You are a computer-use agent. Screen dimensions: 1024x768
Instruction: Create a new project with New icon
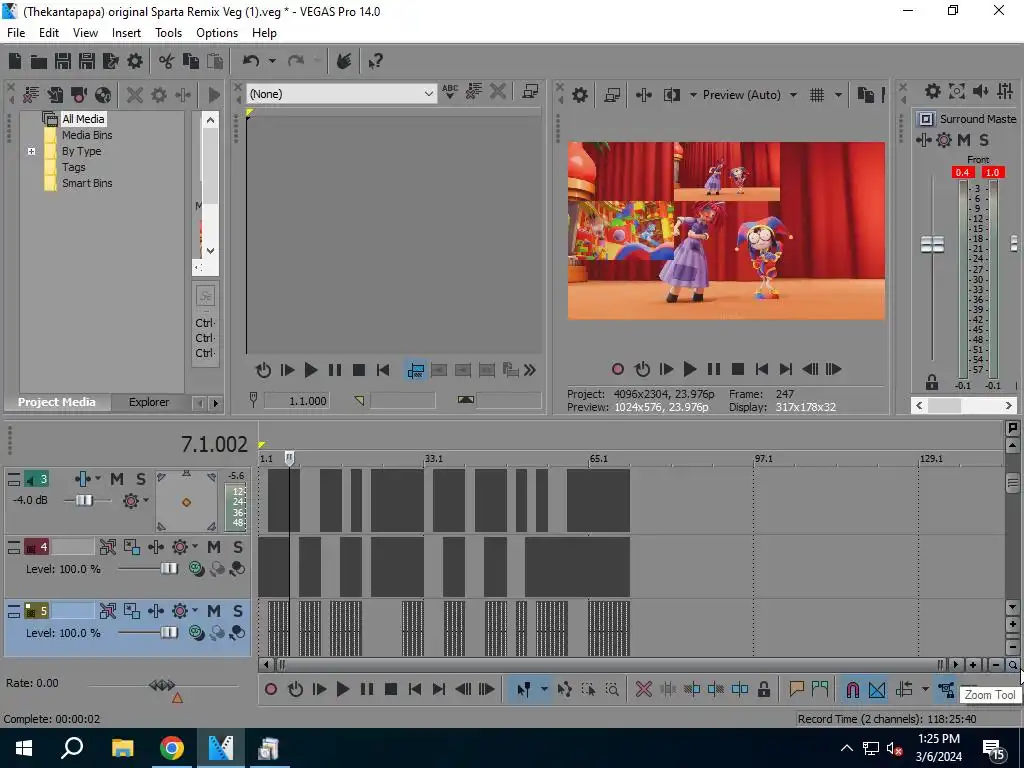tap(14, 61)
